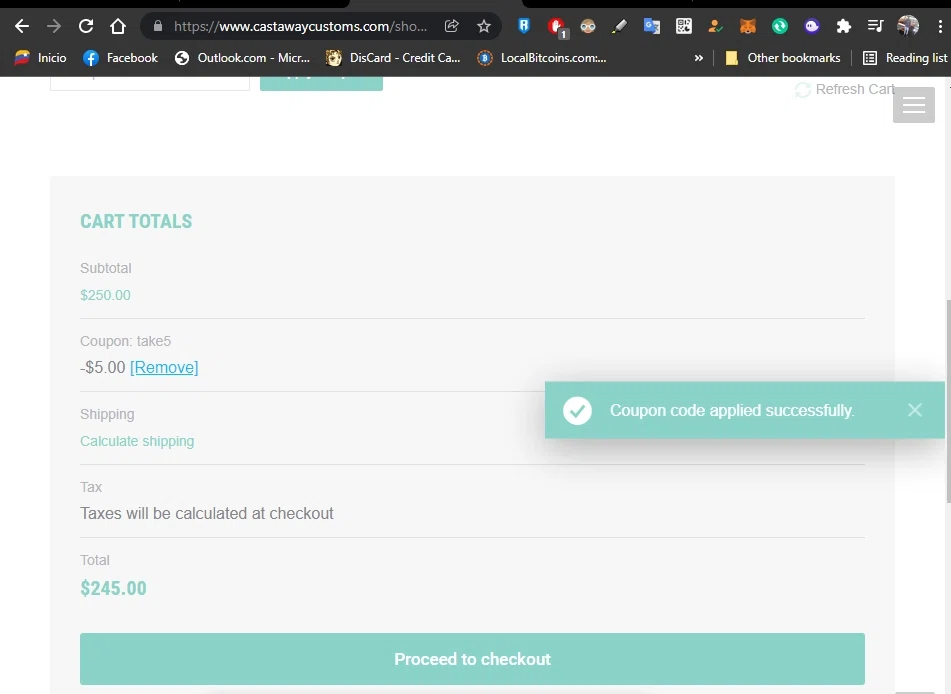Dismiss the coupon applied notification
The image size is (951, 694).
pos(915,410)
